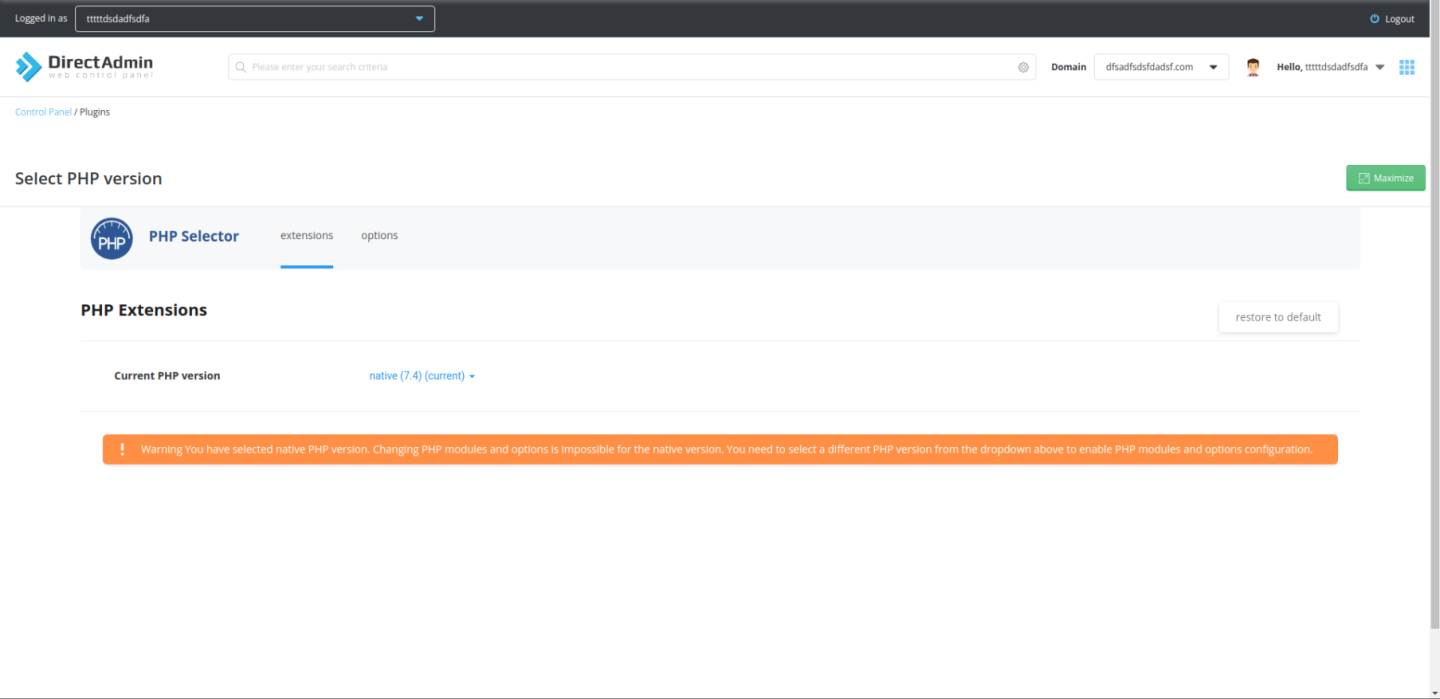Click the Logout text link
Viewport: 1440px width, 699px height.
point(1399,19)
